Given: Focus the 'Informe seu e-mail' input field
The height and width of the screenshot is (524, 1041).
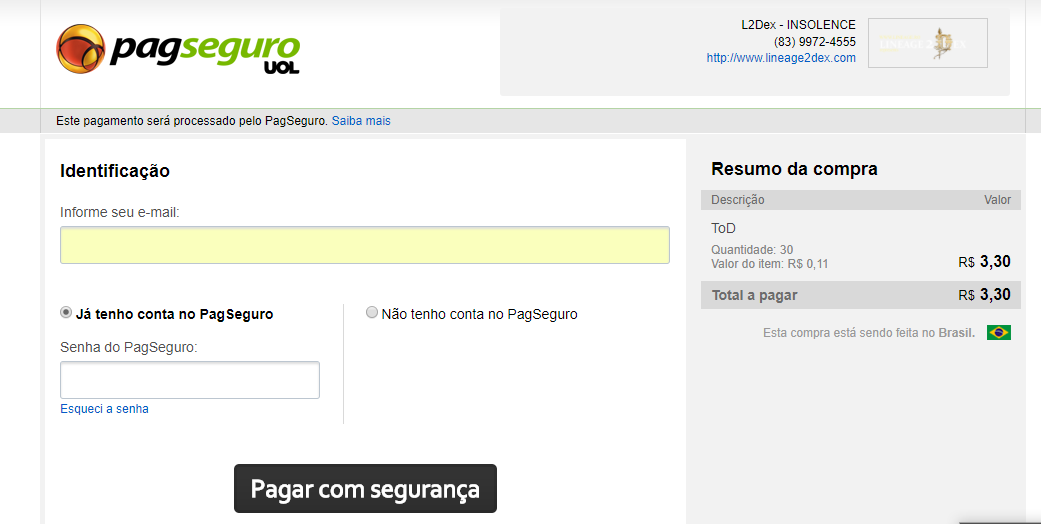Looking at the screenshot, I should (364, 245).
